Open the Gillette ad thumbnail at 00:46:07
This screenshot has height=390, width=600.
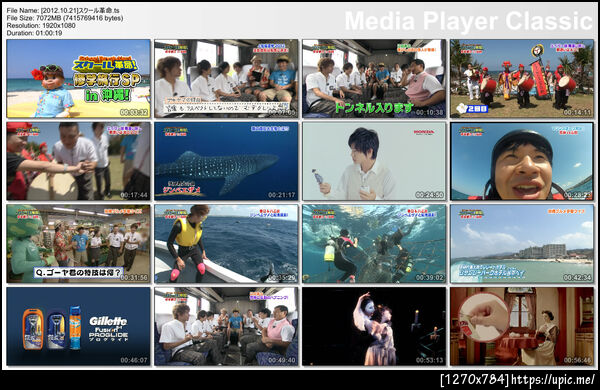pos(78,326)
